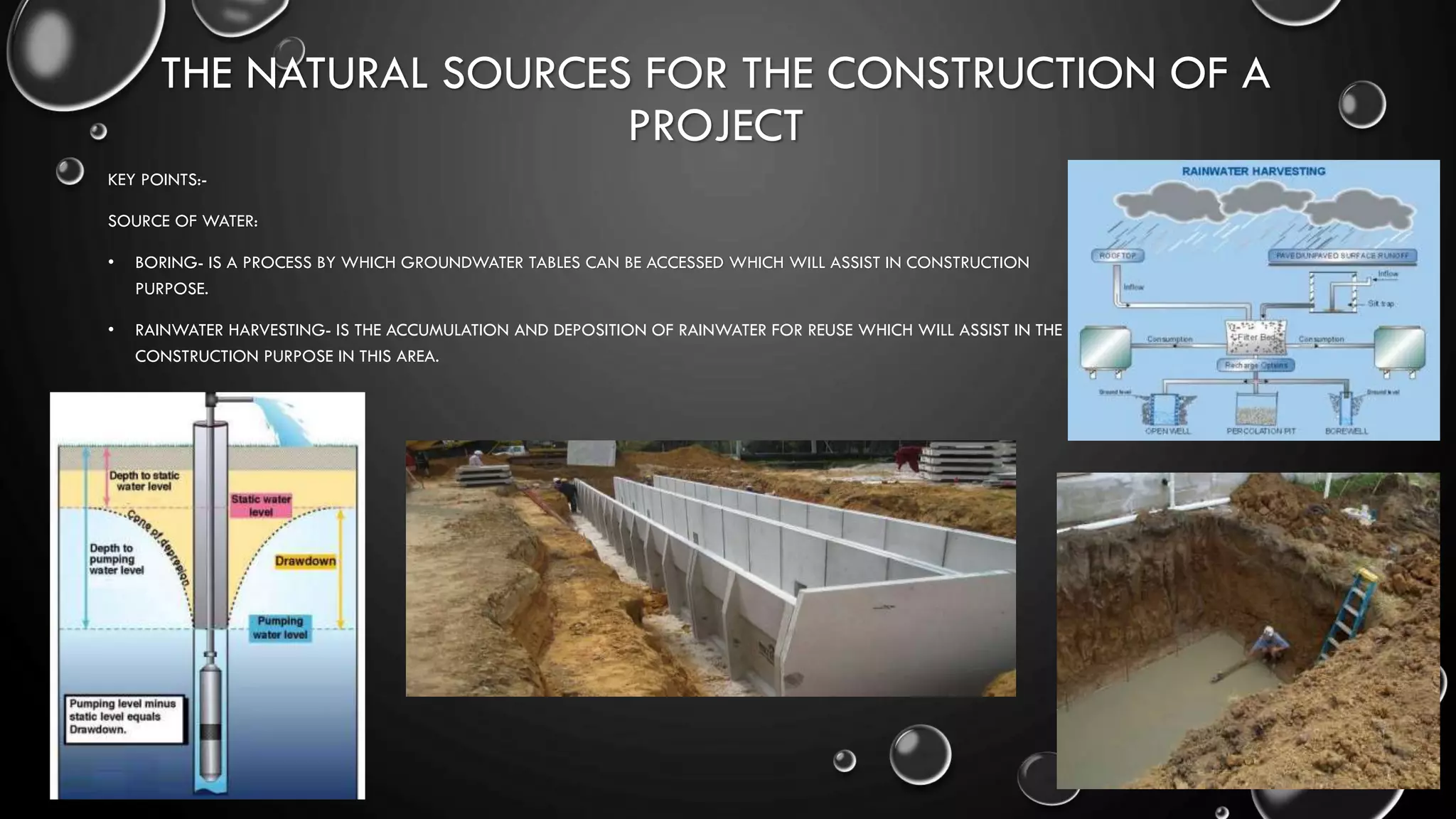Click the "RAINWATER HARVESTING" diagram heading
Viewport: 1456px width, 819px height.
pos(1253,171)
